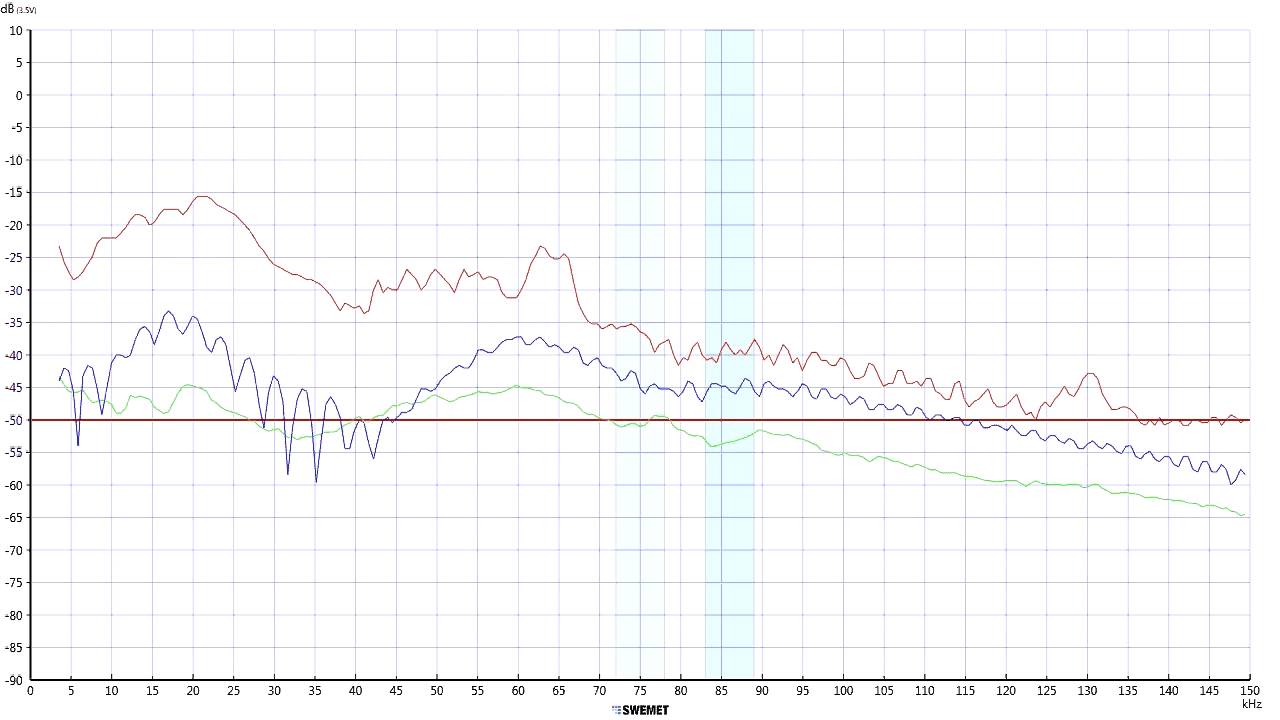Image resolution: width=1280 pixels, height=720 pixels.
Task: Click the 20 kHz axis tick label
Action: click(x=193, y=691)
